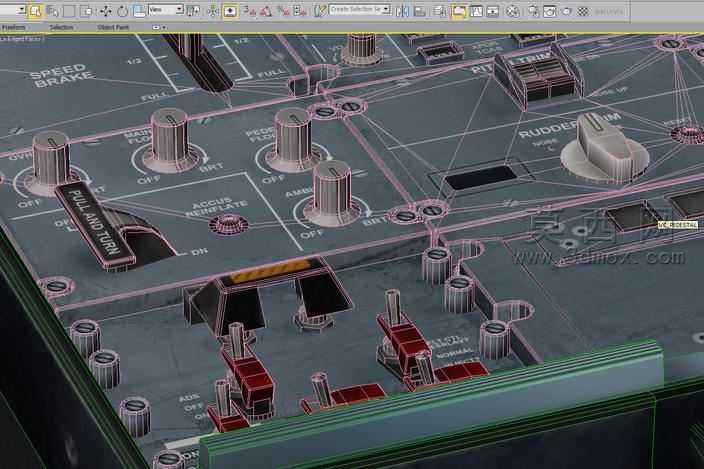Select the Accus Reinflate push button

click(229, 224)
